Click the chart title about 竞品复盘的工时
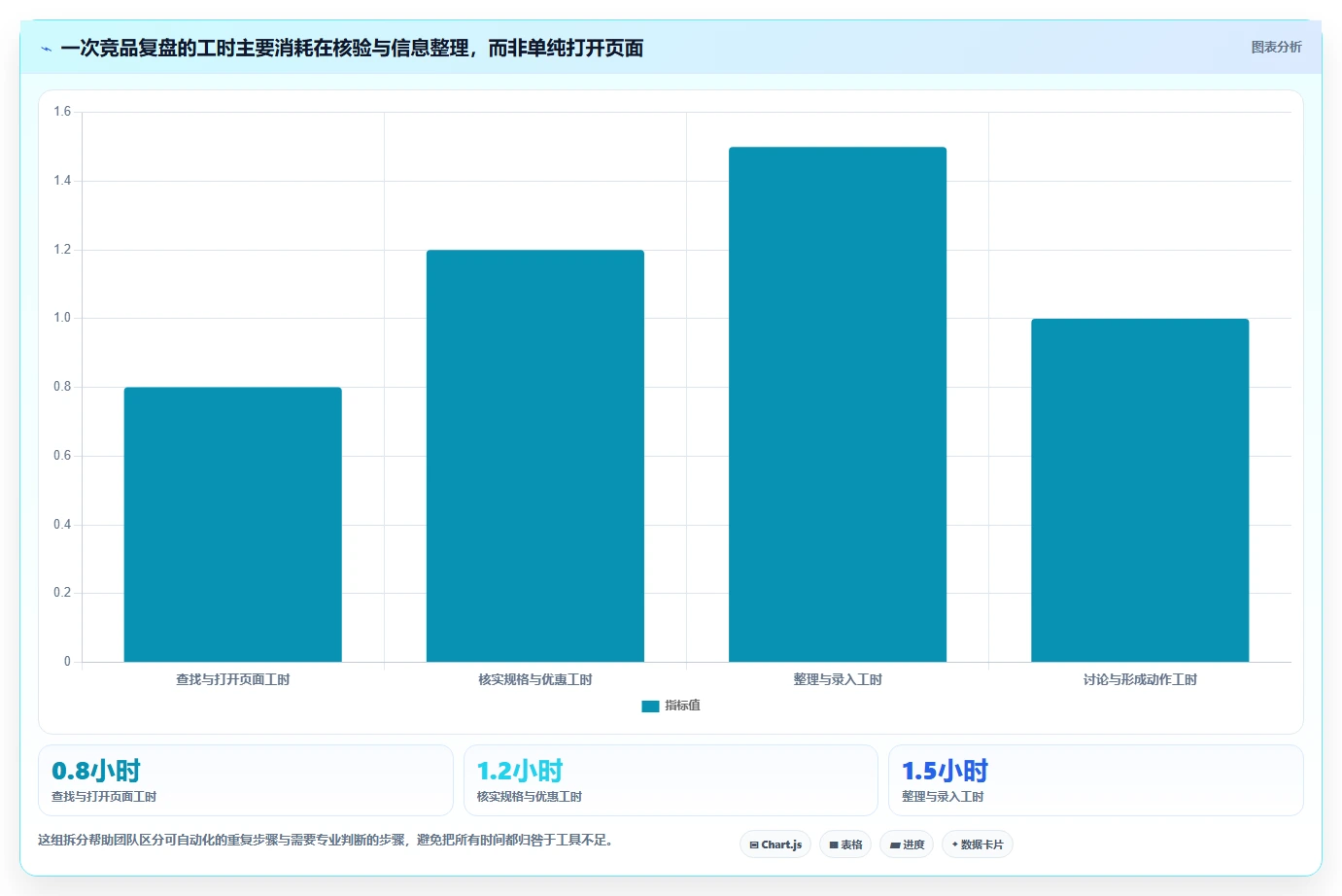The image size is (1342, 896). click(x=352, y=48)
